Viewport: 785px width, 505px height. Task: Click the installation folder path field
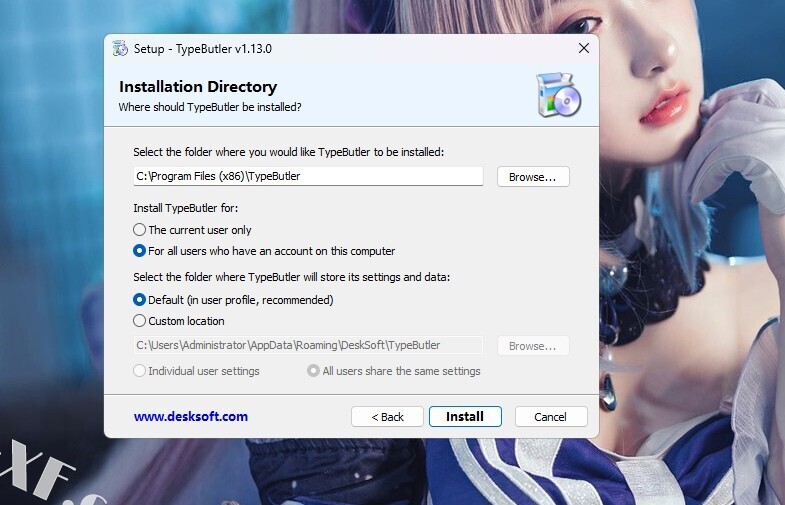pos(308,176)
